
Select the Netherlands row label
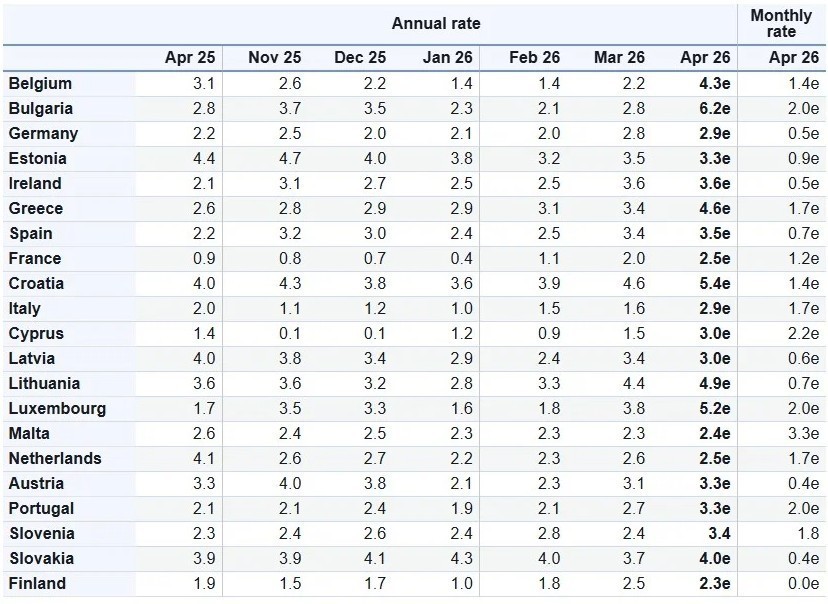pos(55,459)
